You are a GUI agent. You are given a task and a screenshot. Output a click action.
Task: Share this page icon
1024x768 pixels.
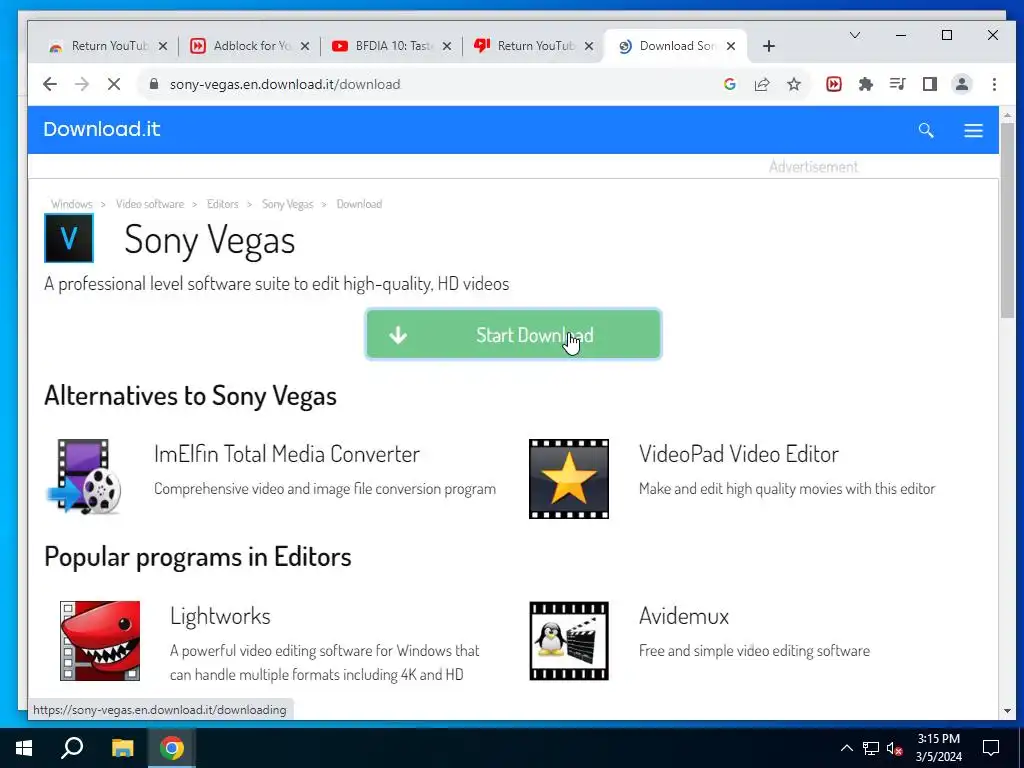pos(762,84)
